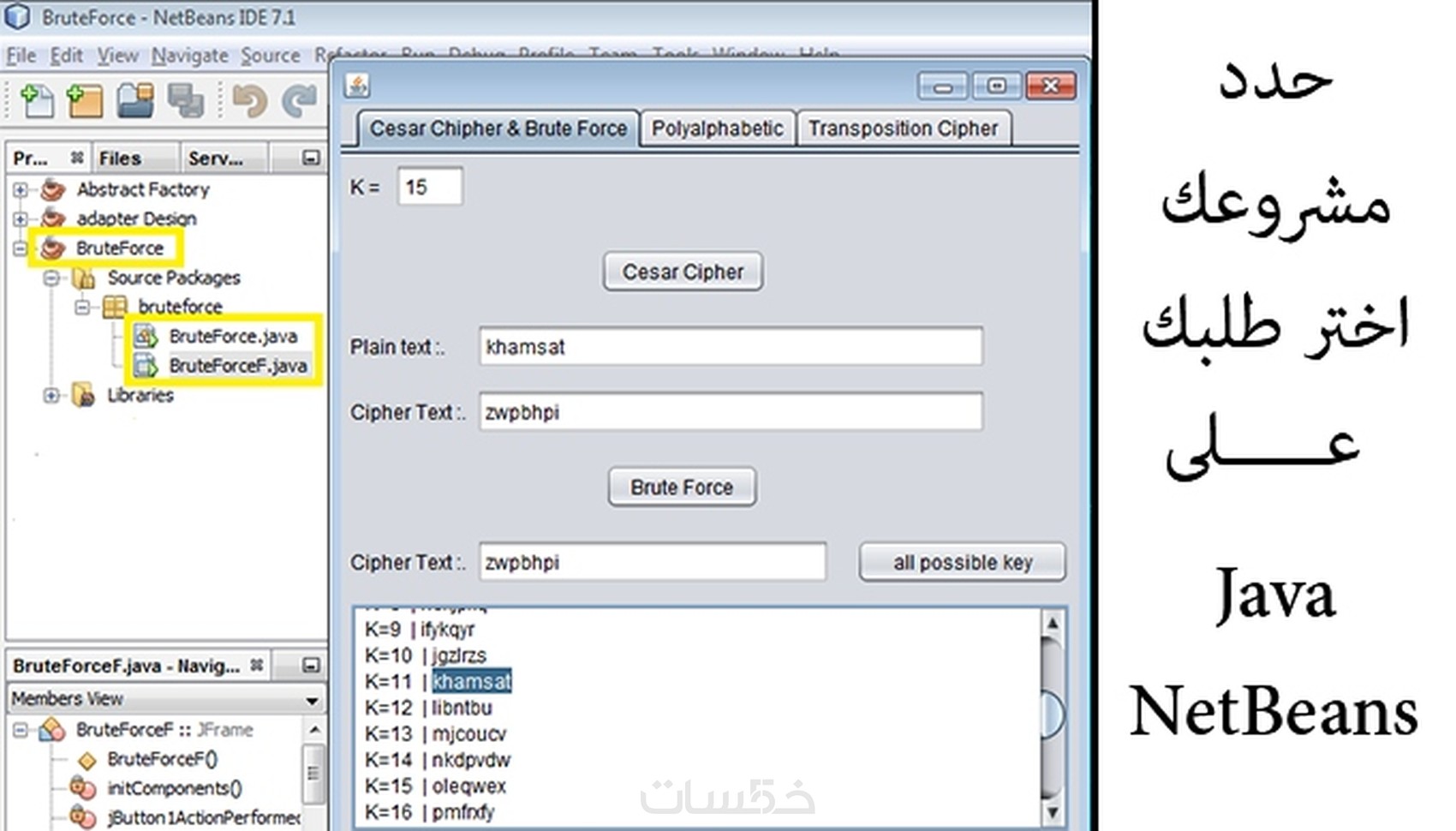Close the Projects tab with its x
The height and width of the screenshot is (831, 1456).
[77, 158]
